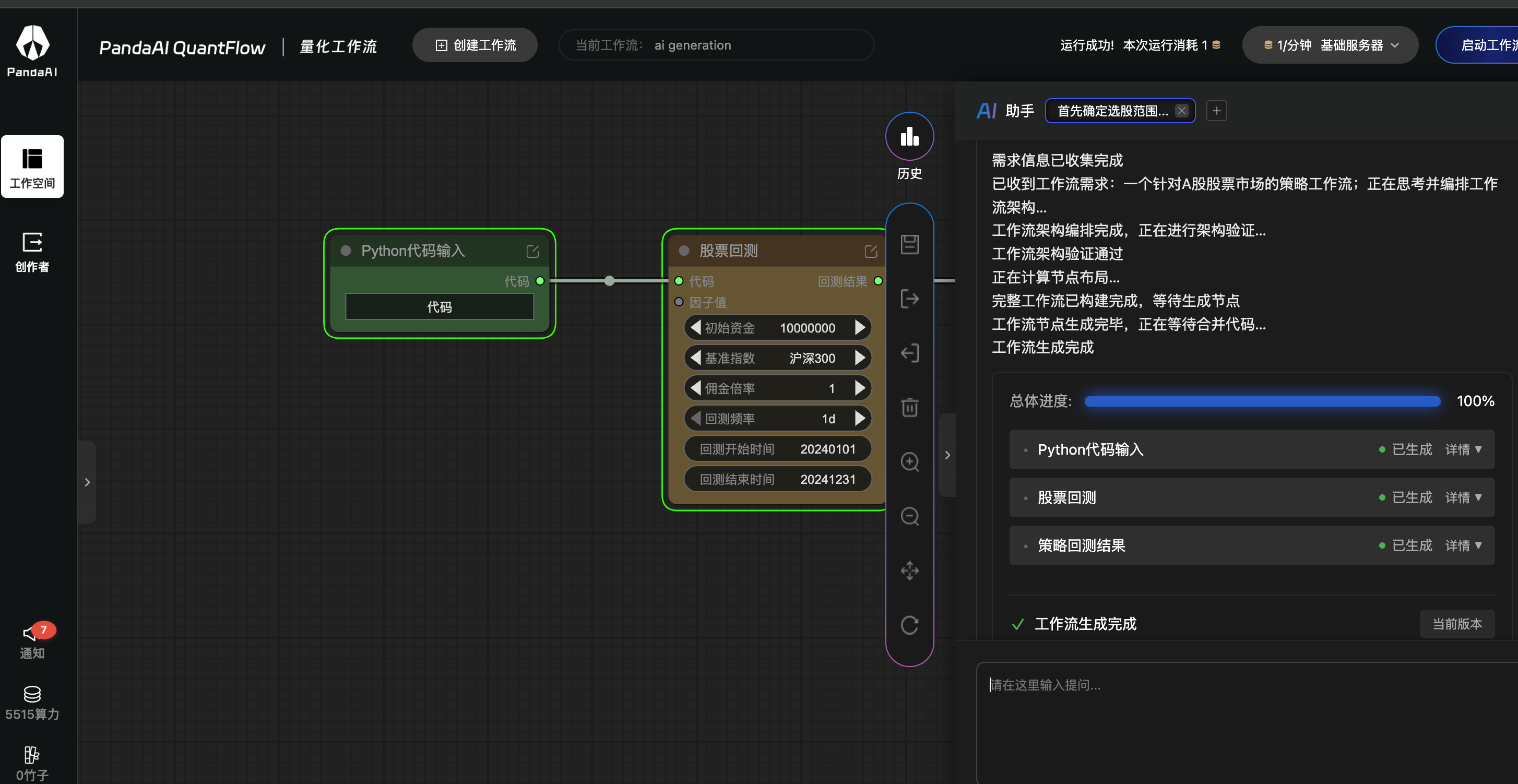Click the refresh icon in canvas toolbar

pyautogui.click(x=909, y=625)
